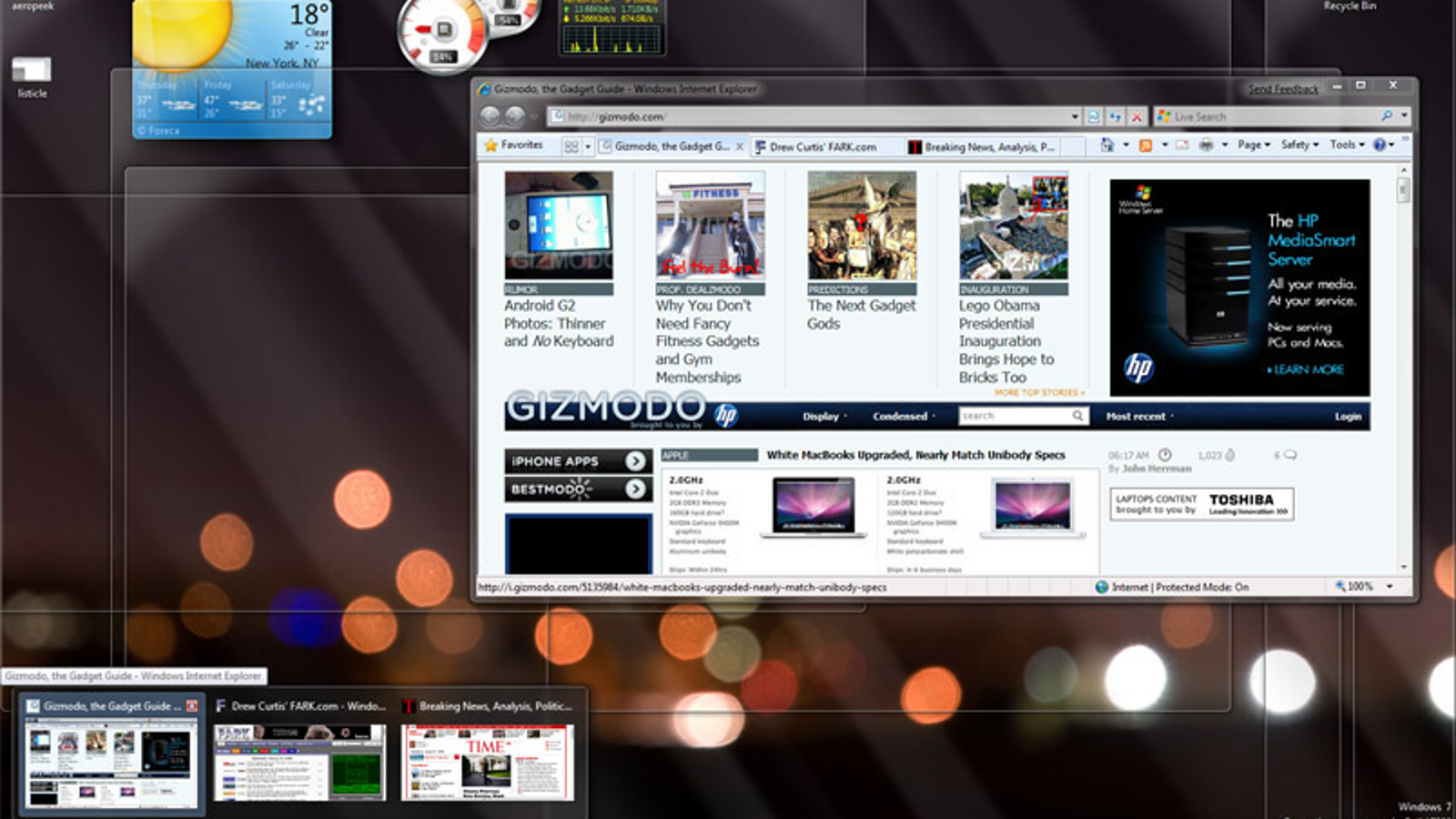Open the Print options dropdown arrow
This screenshot has height=819, width=1456.
(x=1225, y=145)
